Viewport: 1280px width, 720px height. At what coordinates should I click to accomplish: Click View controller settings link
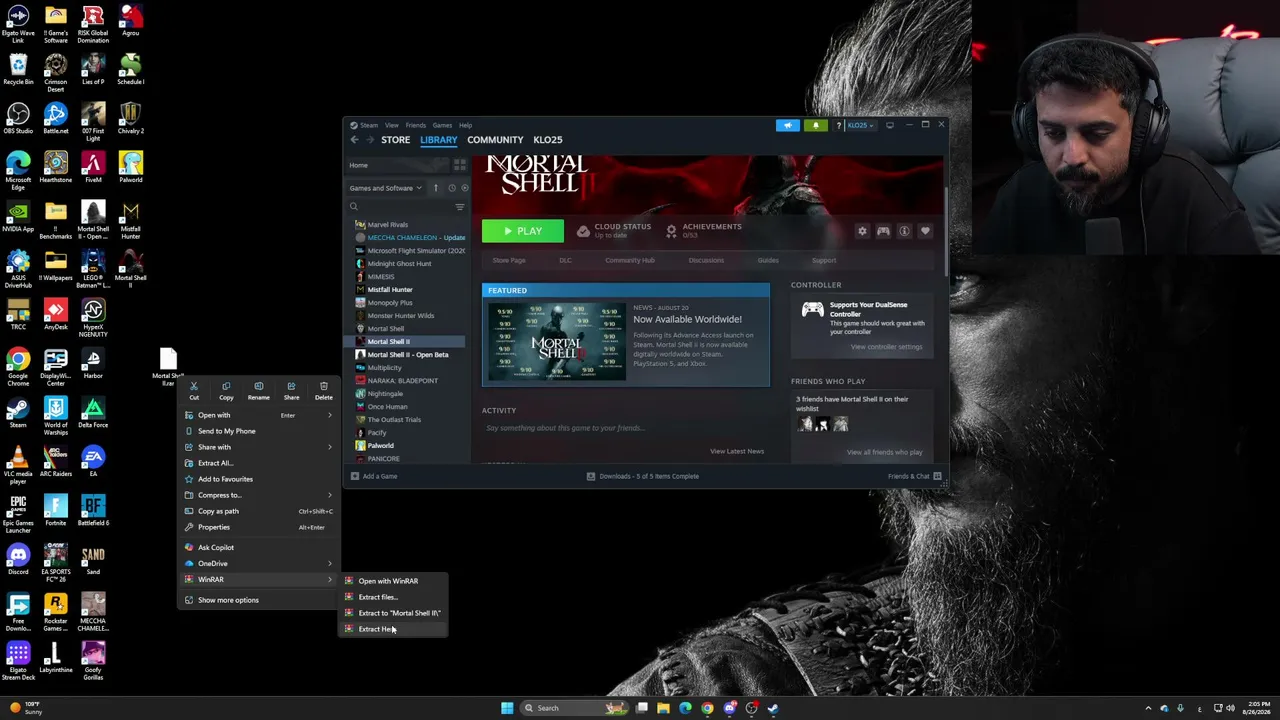pyautogui.click(x=886, y=347)
